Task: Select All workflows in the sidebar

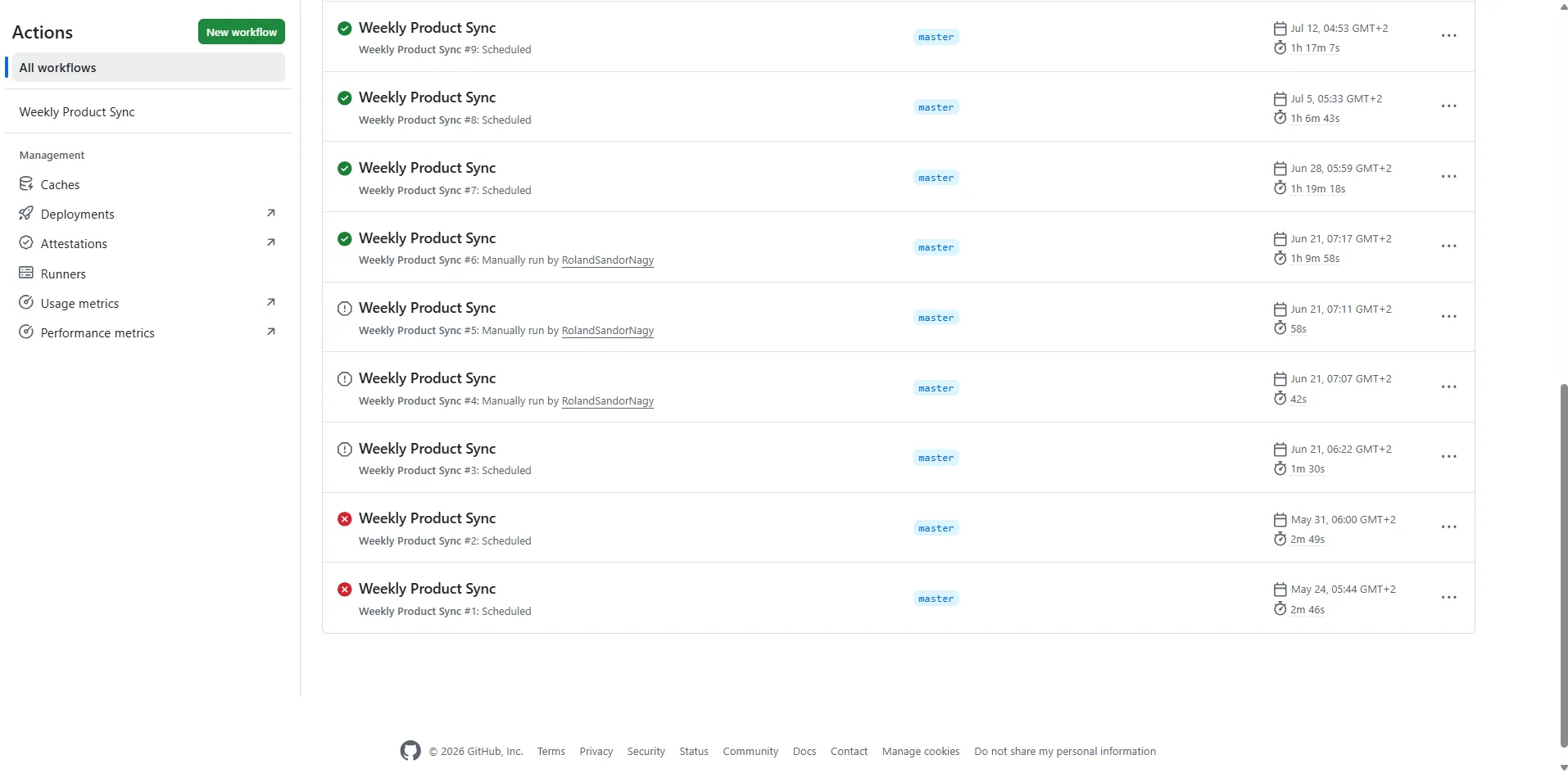Action: (x=148, y=67)
